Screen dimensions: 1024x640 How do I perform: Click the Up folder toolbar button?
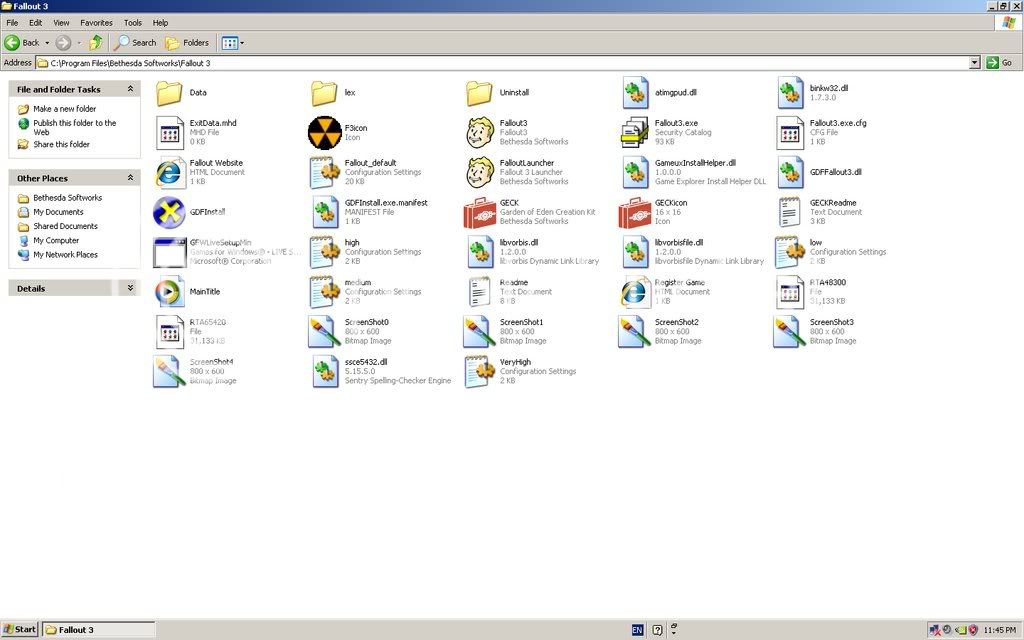(x=96, y=42)
